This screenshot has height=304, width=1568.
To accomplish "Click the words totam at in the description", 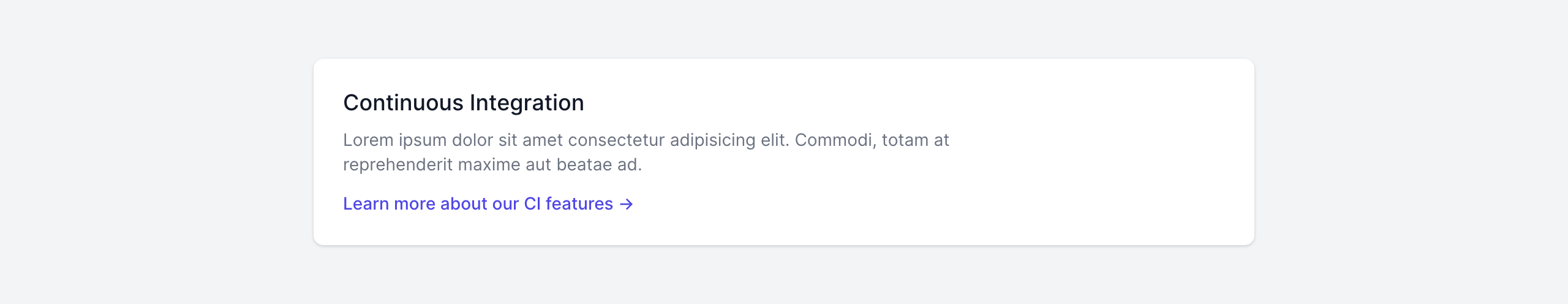I will [915, 140].
